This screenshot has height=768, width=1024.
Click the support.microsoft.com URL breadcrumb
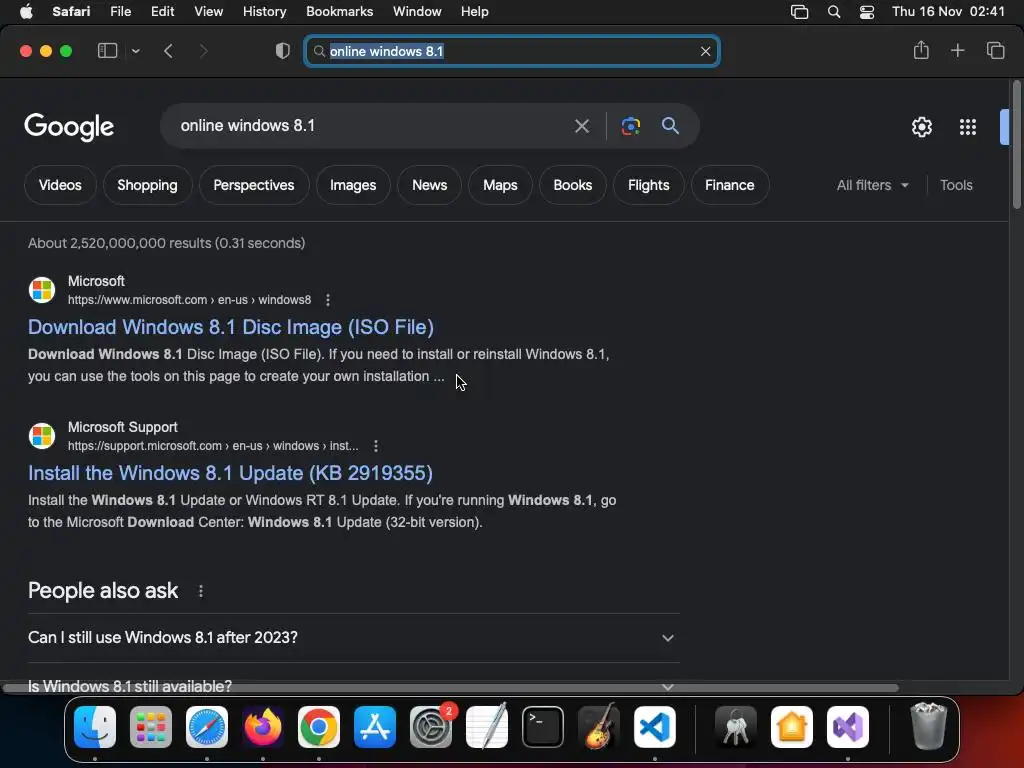[213, 446]
